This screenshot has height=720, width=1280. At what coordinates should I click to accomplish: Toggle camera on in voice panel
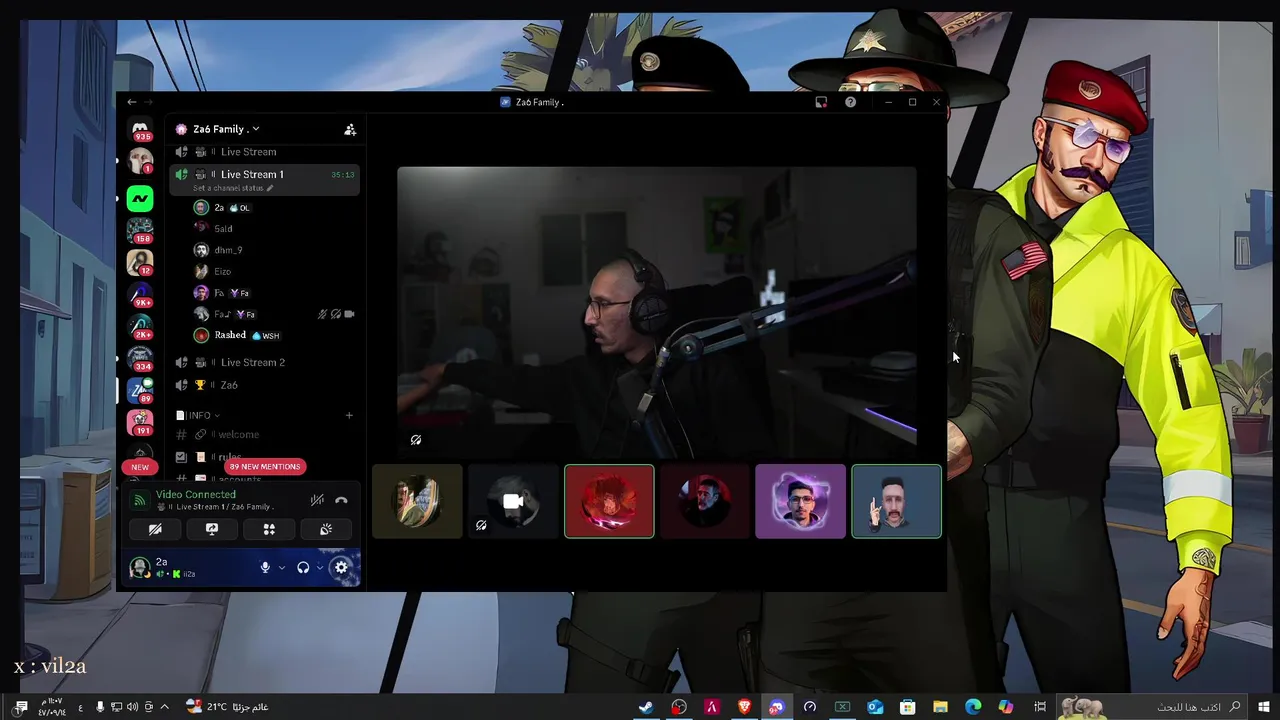155,529
